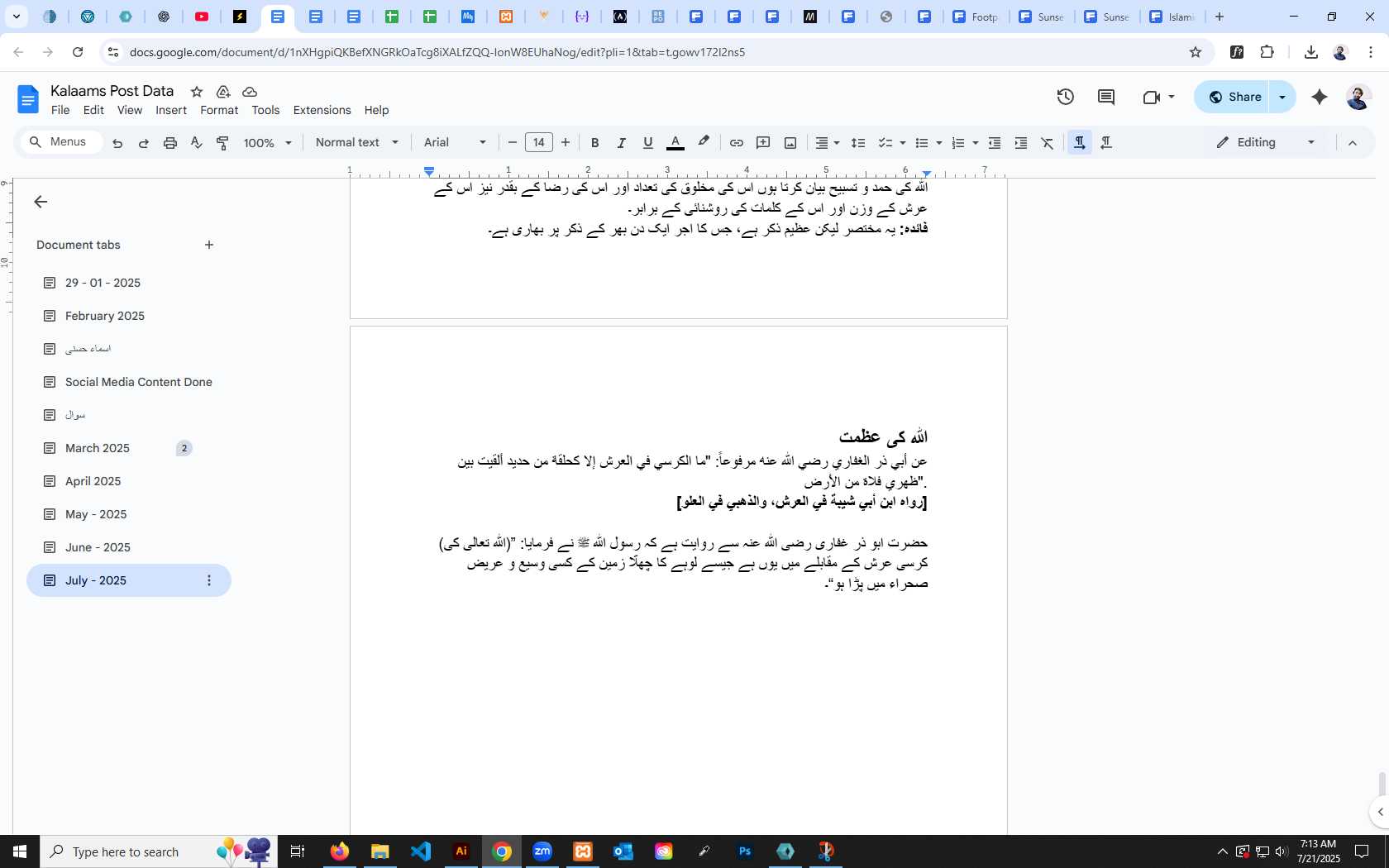This screenshot has height=868, width=1389.
Task: Open July - 2025 tab options menu
Action: (209, 580)
